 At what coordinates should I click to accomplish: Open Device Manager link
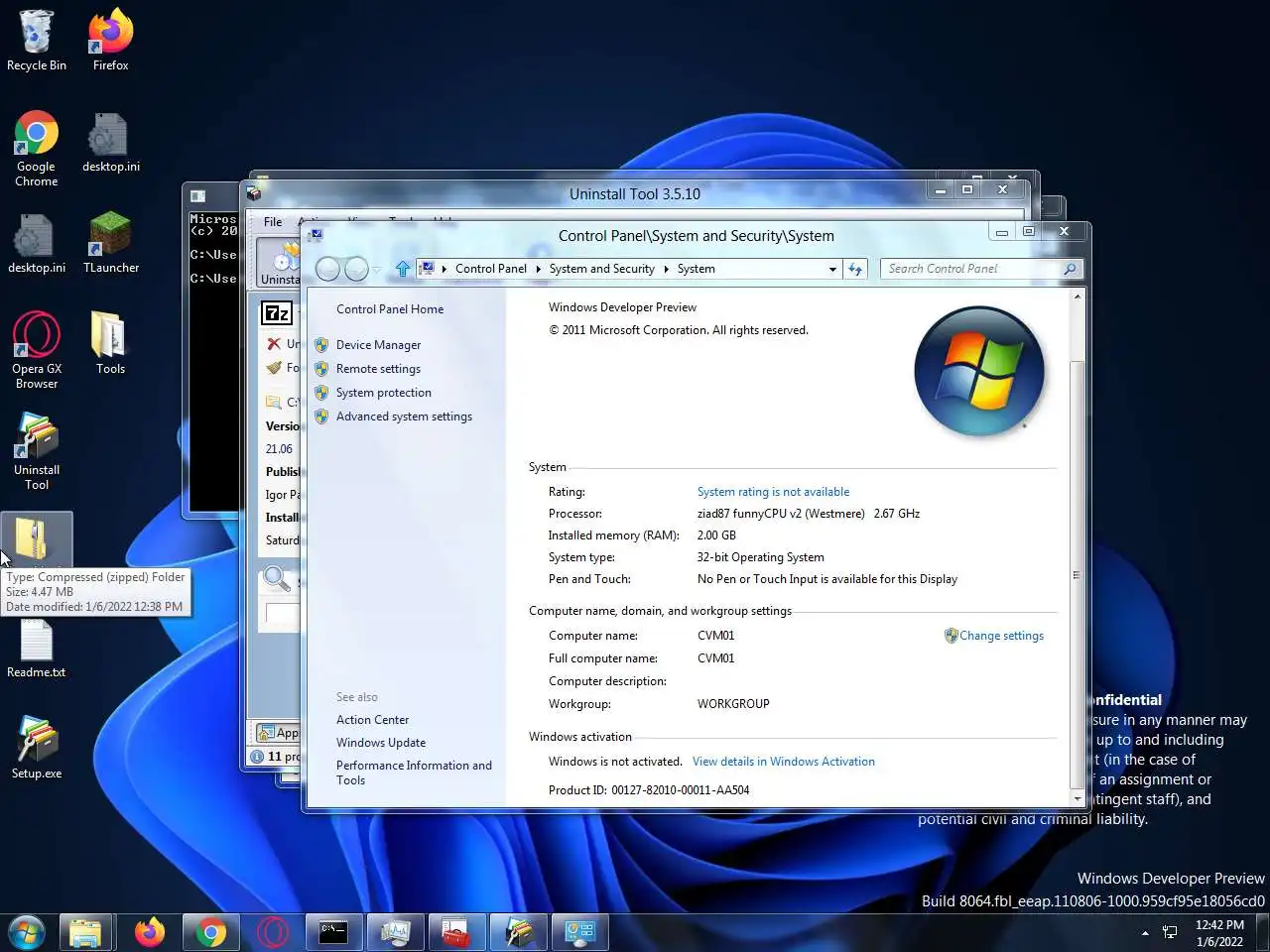(378, 345)
